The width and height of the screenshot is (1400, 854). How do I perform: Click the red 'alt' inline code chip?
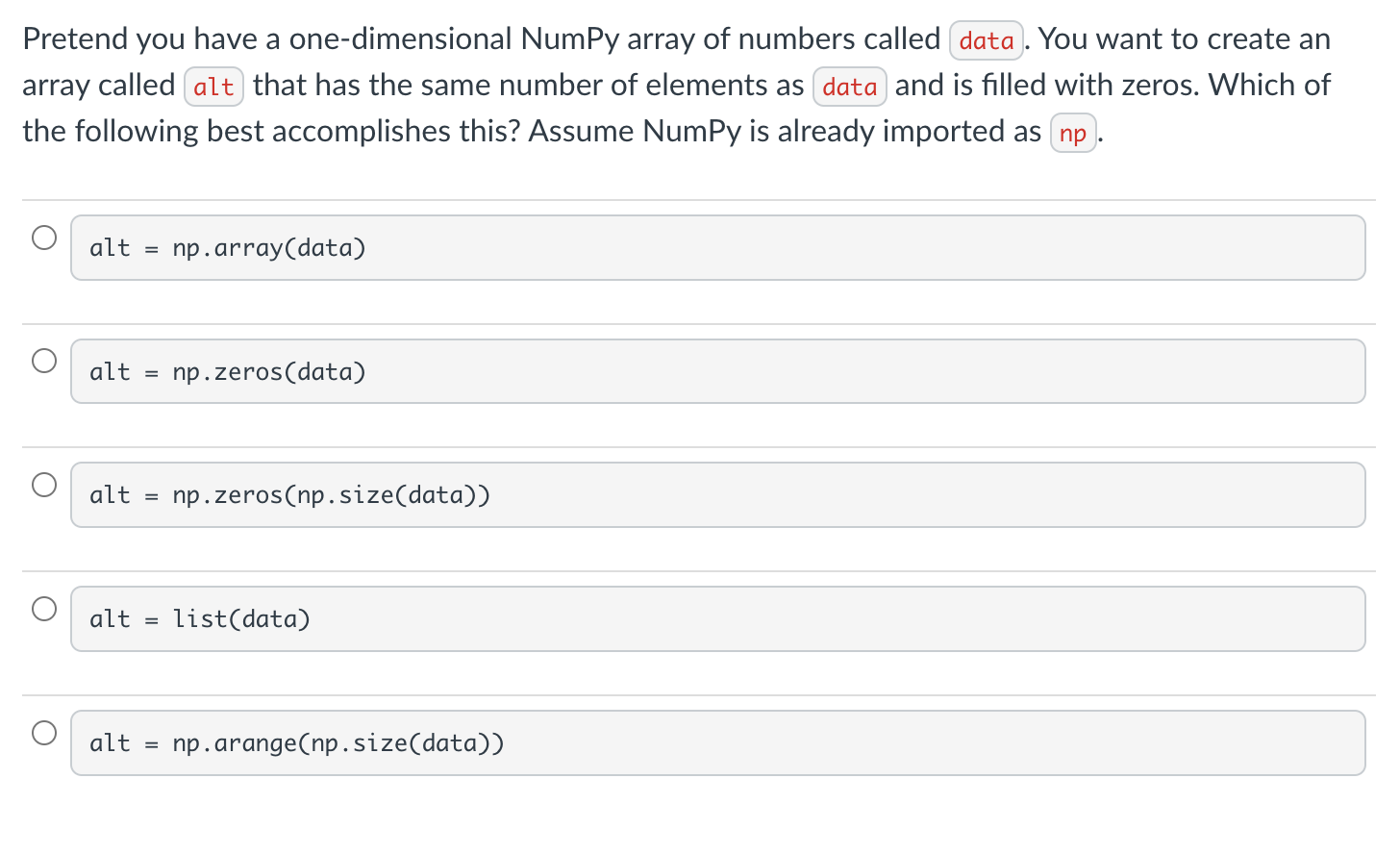(213, 87)
